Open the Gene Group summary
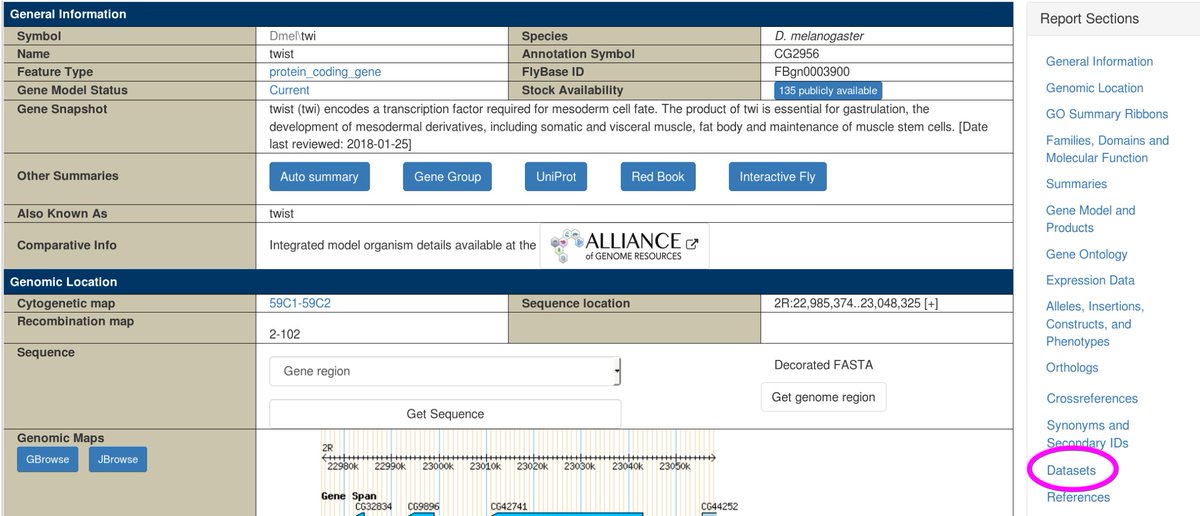The image size is (1200, 516). coord(447,177)
